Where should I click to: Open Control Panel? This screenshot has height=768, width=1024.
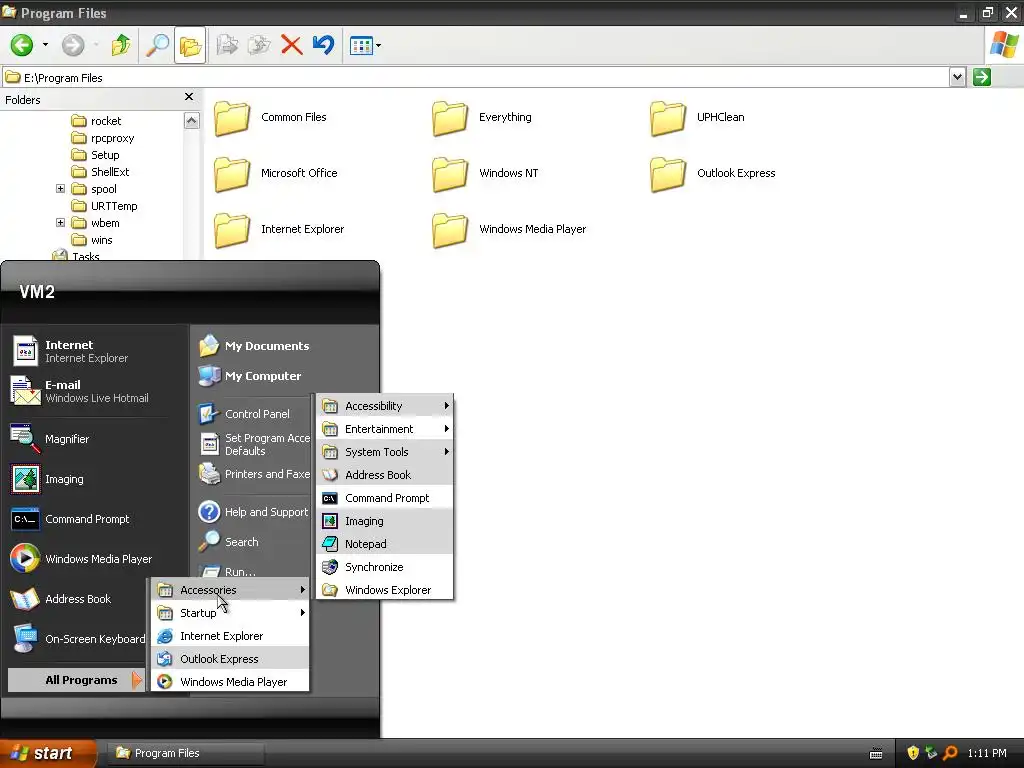[244, 414]
